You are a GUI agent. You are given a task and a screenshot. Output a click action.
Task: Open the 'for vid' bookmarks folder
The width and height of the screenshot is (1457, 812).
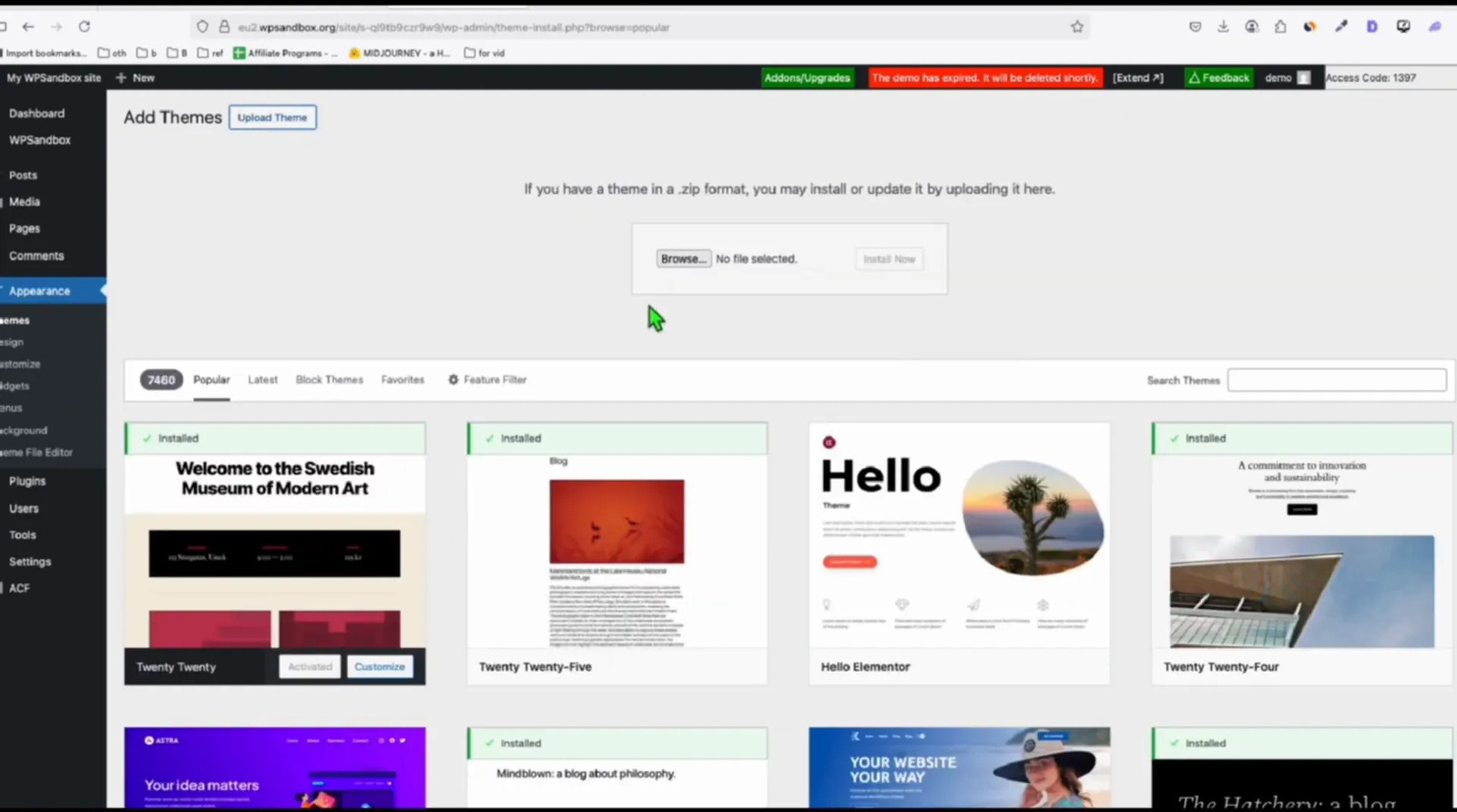tap(484, 53)
